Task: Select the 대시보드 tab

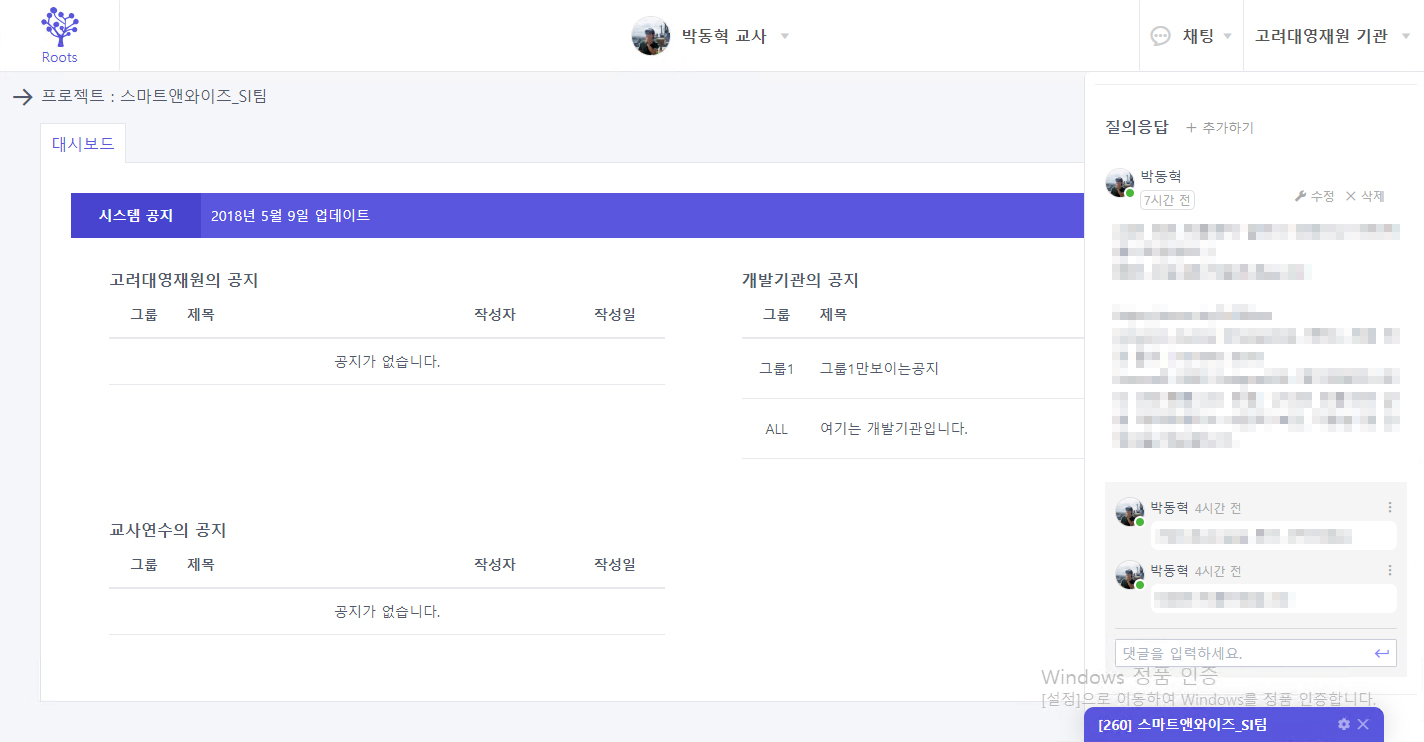Action: tap(83, 143)
